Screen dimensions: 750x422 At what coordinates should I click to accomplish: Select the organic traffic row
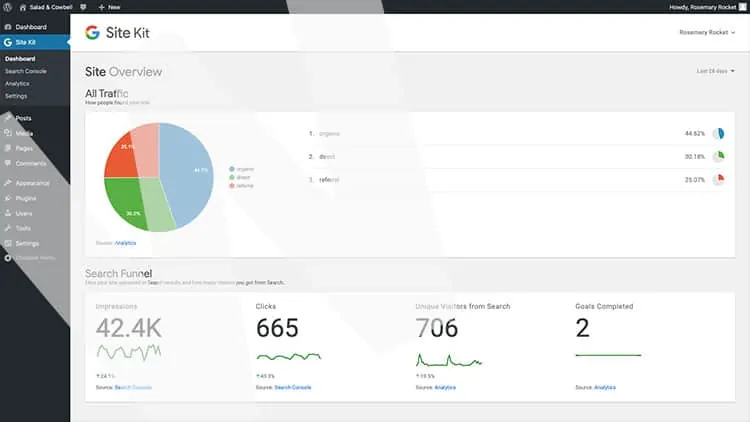pyautogui.click(x=517, y=133)
